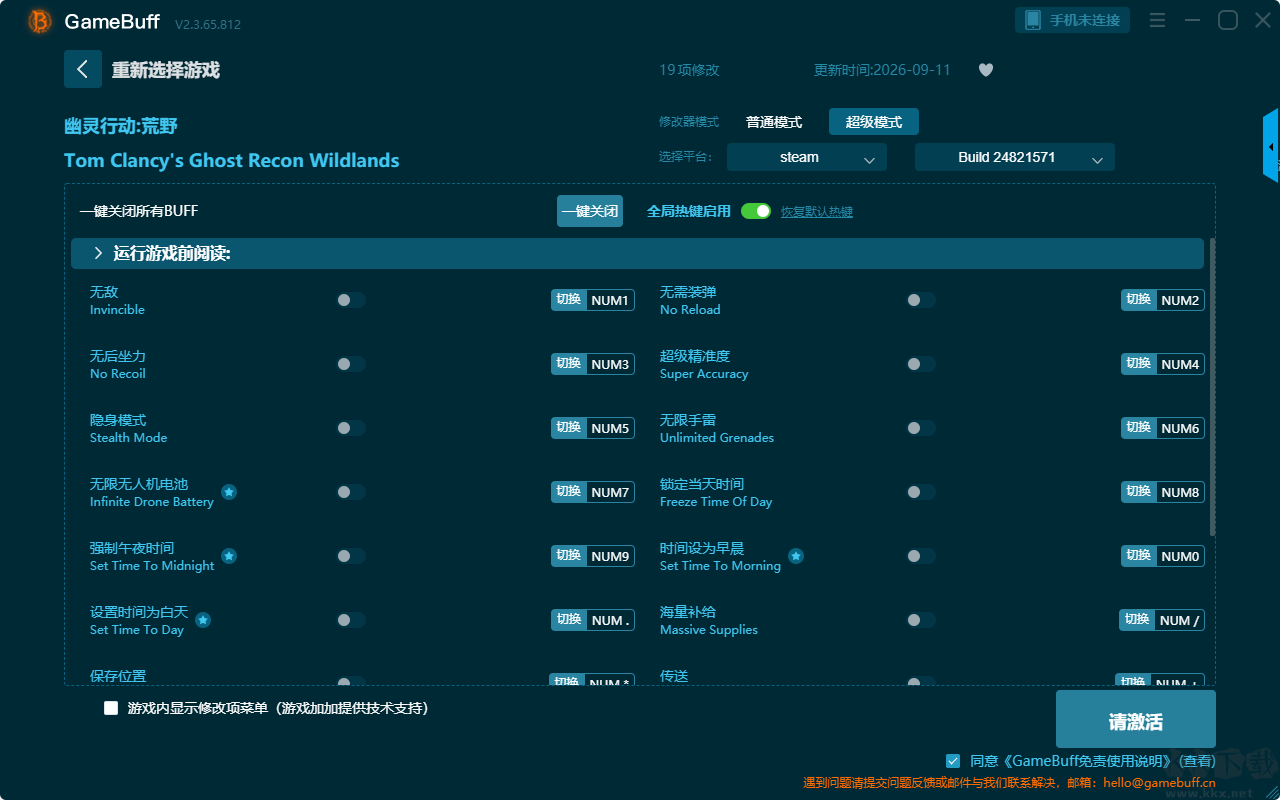Check the in-game cheat menu checkbox

click(x=111, y=708)
